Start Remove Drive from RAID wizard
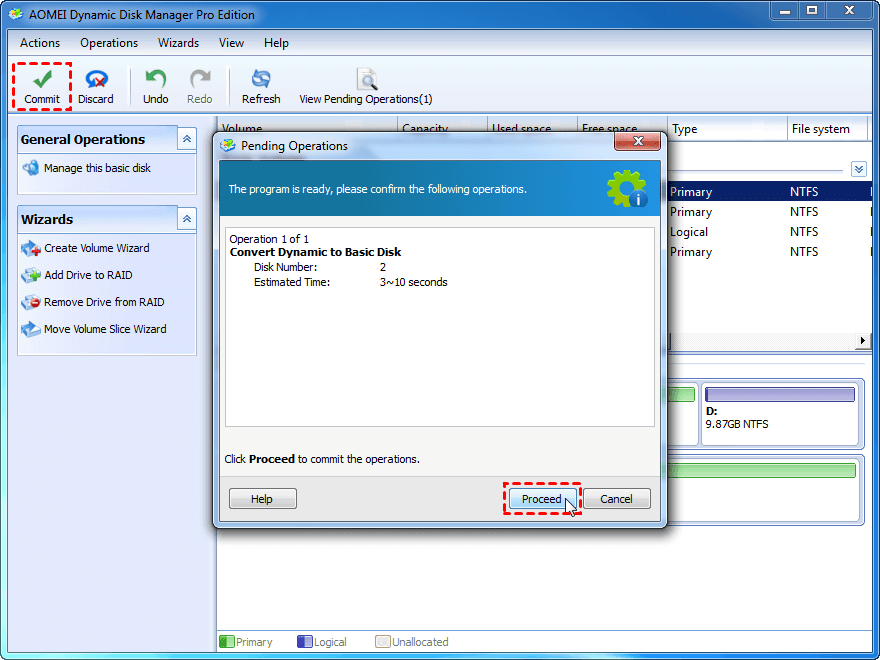880x660 pixels. 104,302
